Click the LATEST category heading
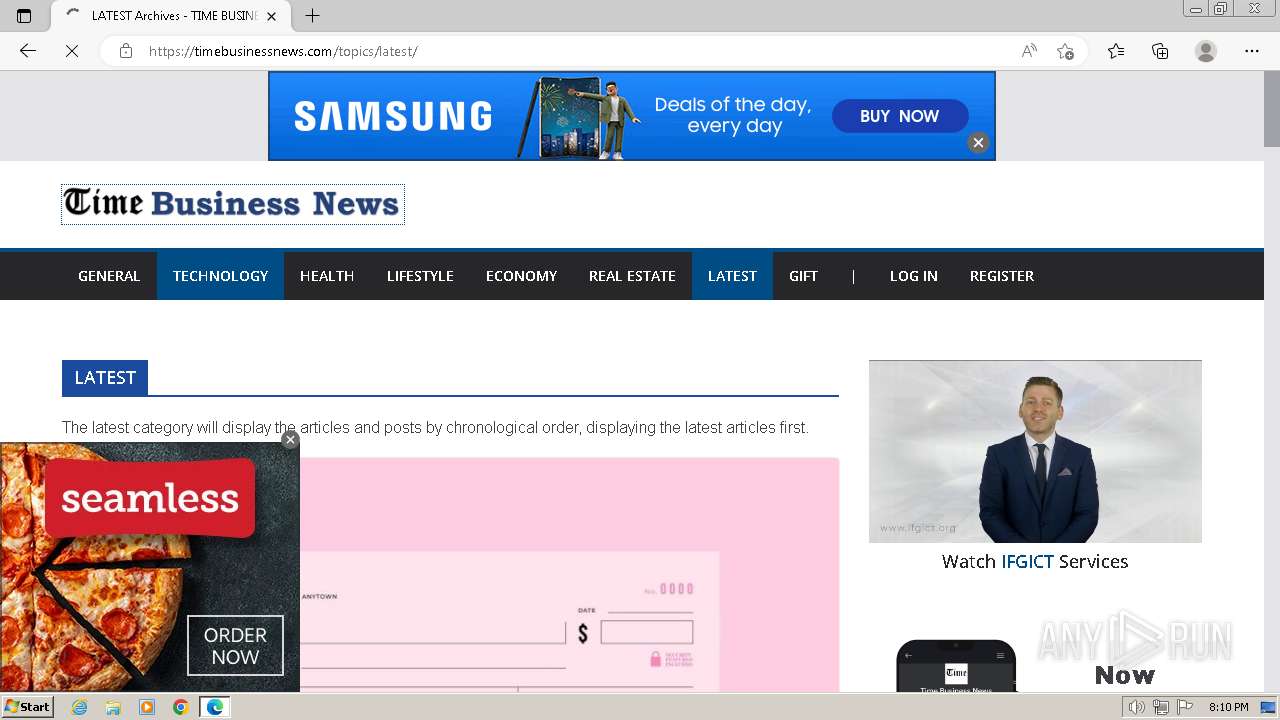 tap(105, 378)
